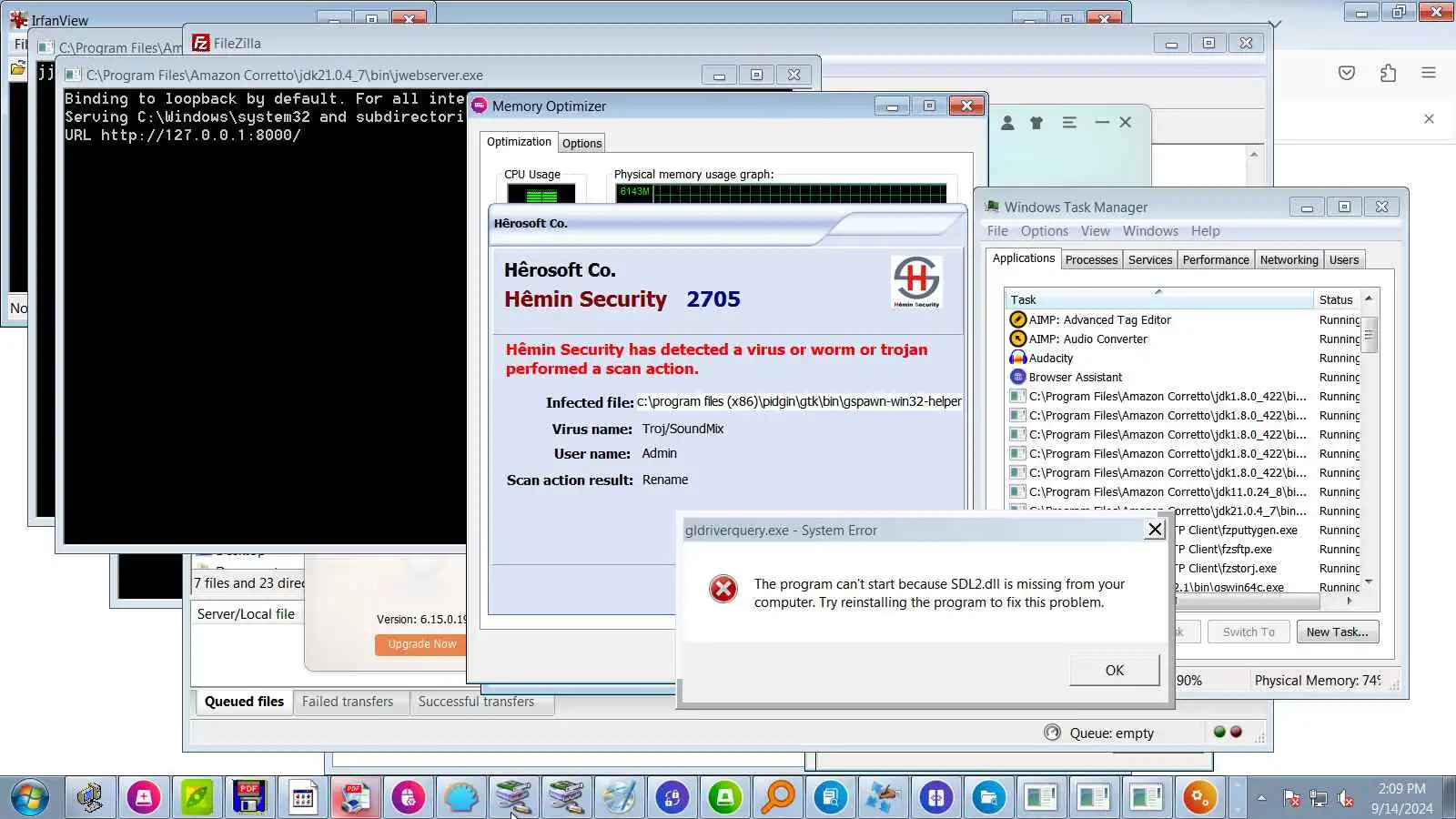Open the blue folder circle taskbar icon
The image size is (1456, 819).
(988, 798)
